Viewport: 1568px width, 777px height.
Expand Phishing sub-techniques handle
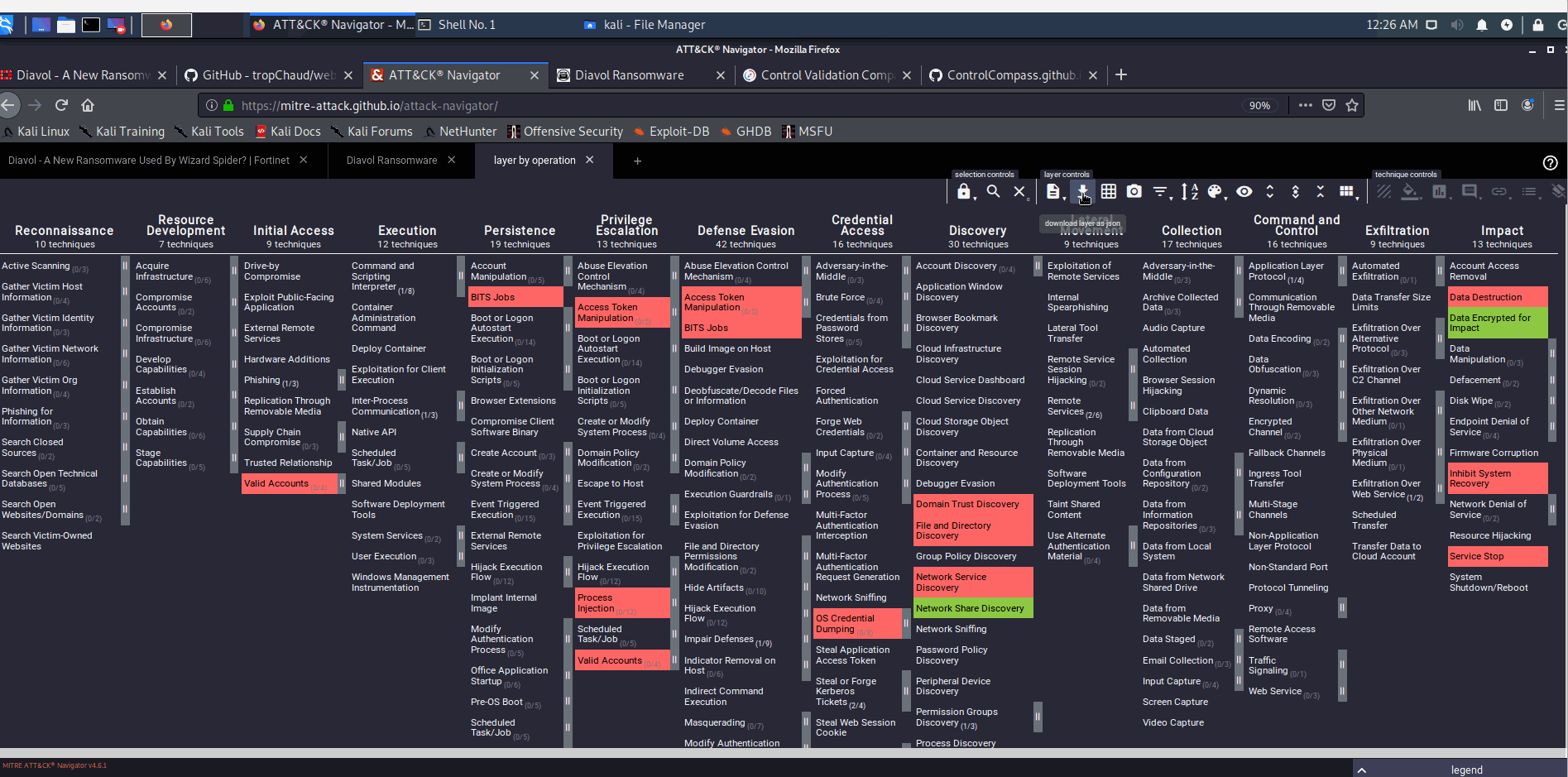point(342,380)
